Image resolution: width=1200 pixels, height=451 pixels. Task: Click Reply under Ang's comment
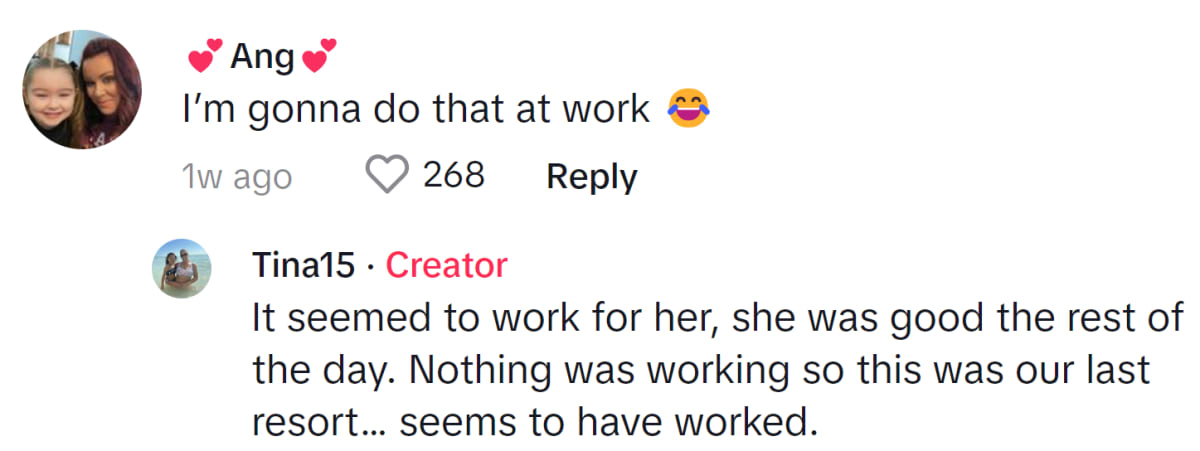point(591,177)
